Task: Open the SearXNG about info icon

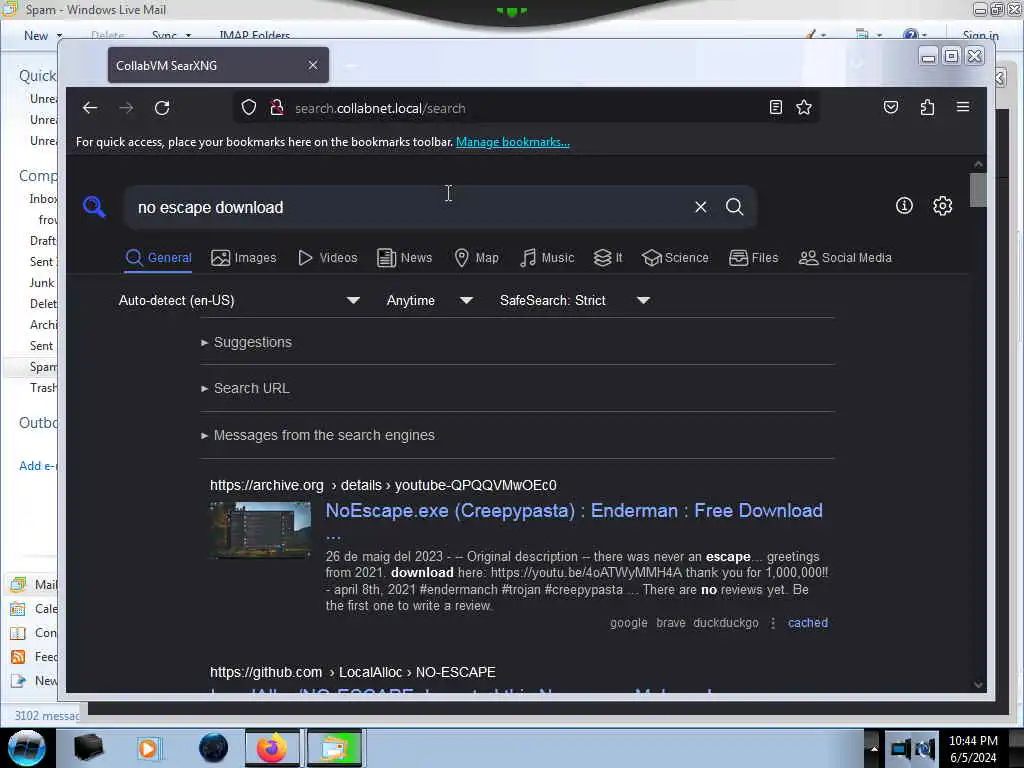Action: pyautogui.click(x=904, y=206)
